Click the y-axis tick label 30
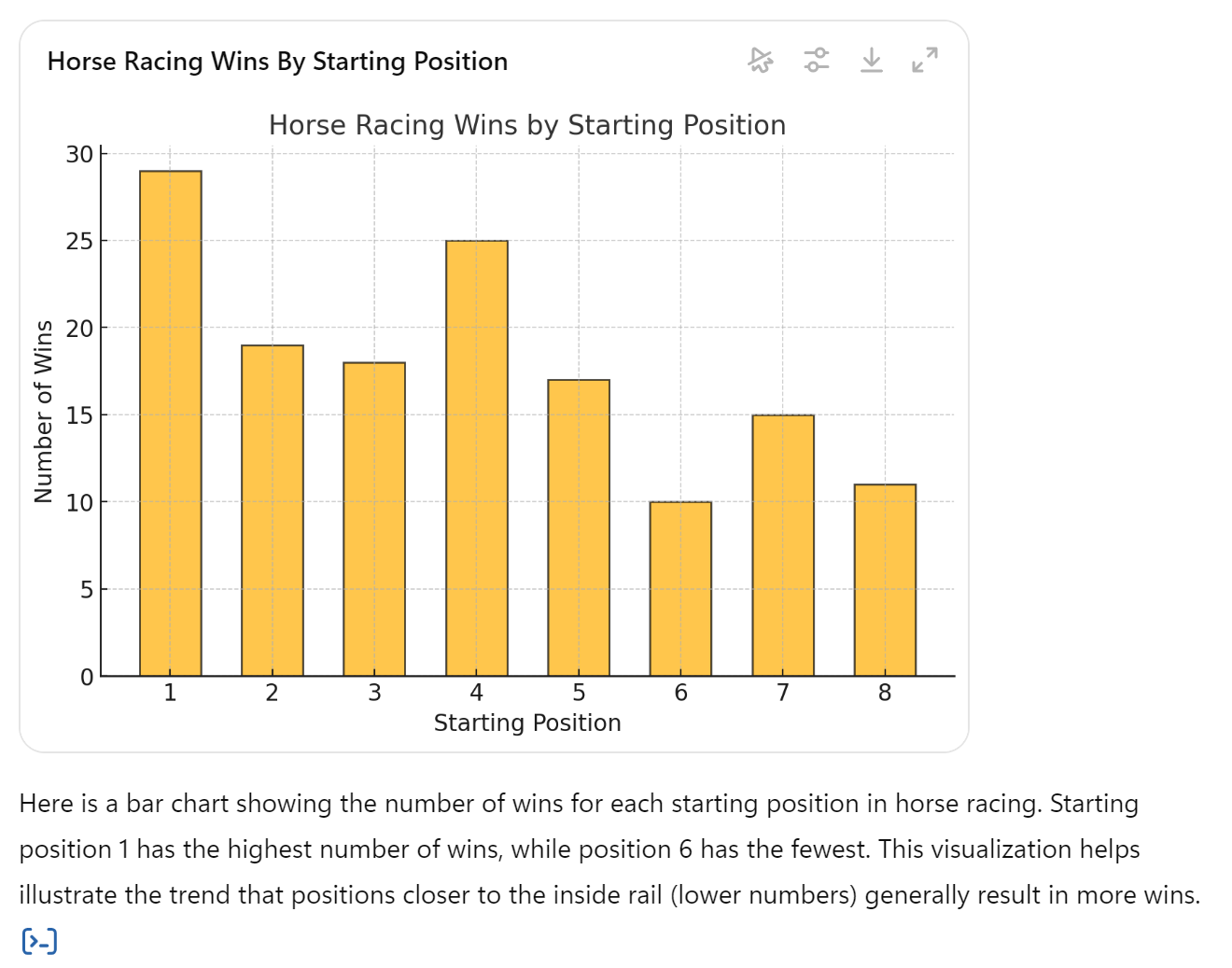 [79, 154]
